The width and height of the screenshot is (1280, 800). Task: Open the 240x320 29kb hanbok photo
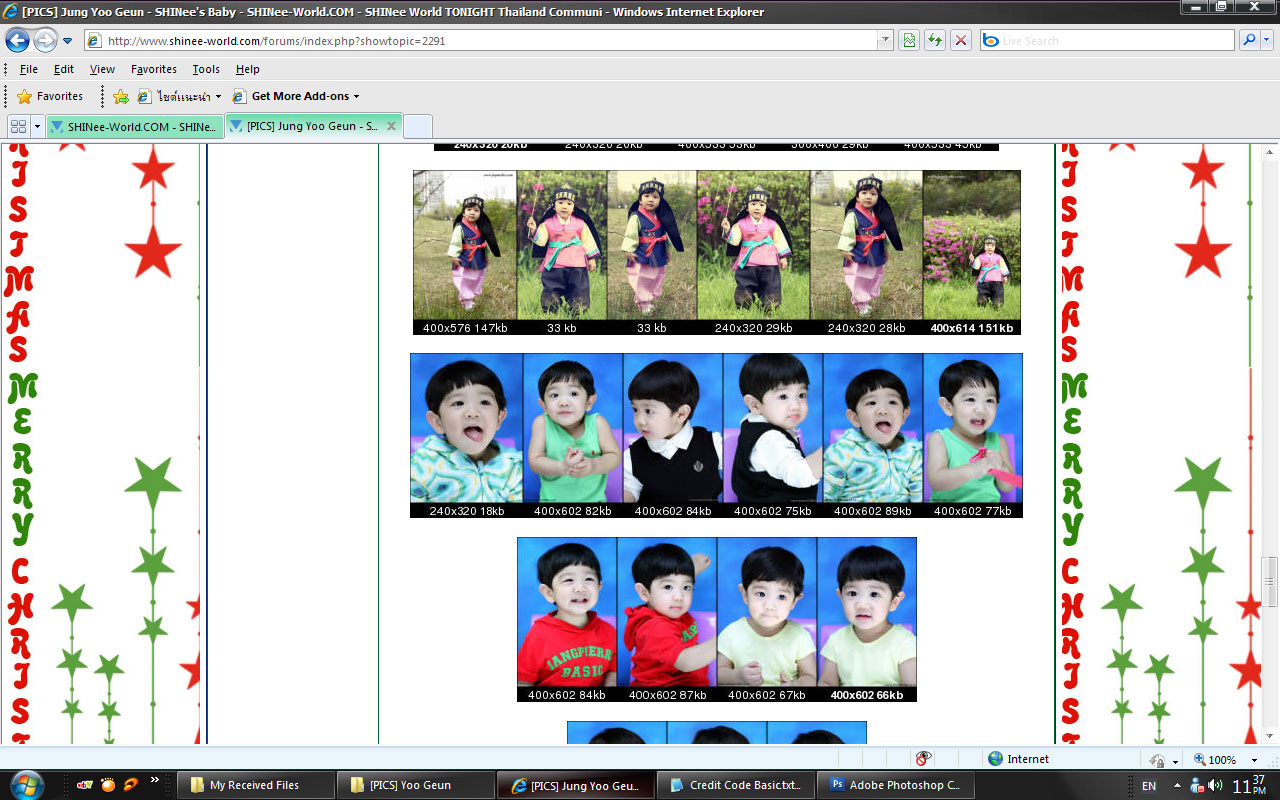click(754, 252)
